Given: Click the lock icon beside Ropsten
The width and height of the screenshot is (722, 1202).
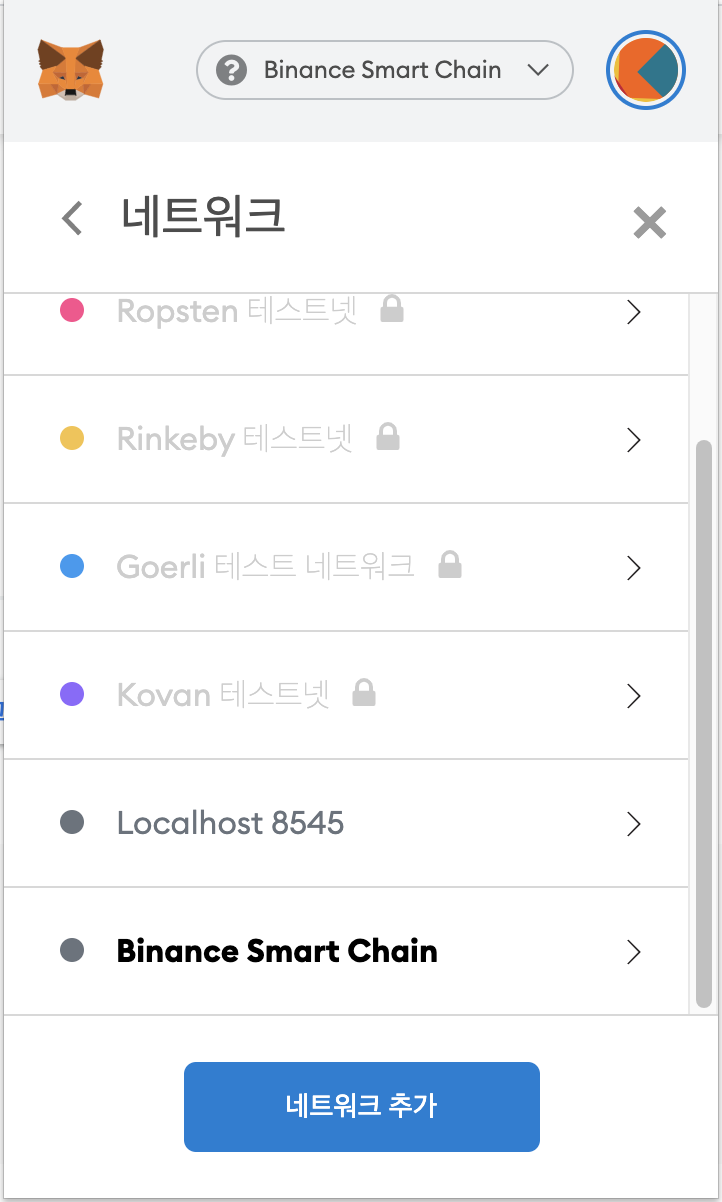Looking at the screenshot, I should pos(392,311).
